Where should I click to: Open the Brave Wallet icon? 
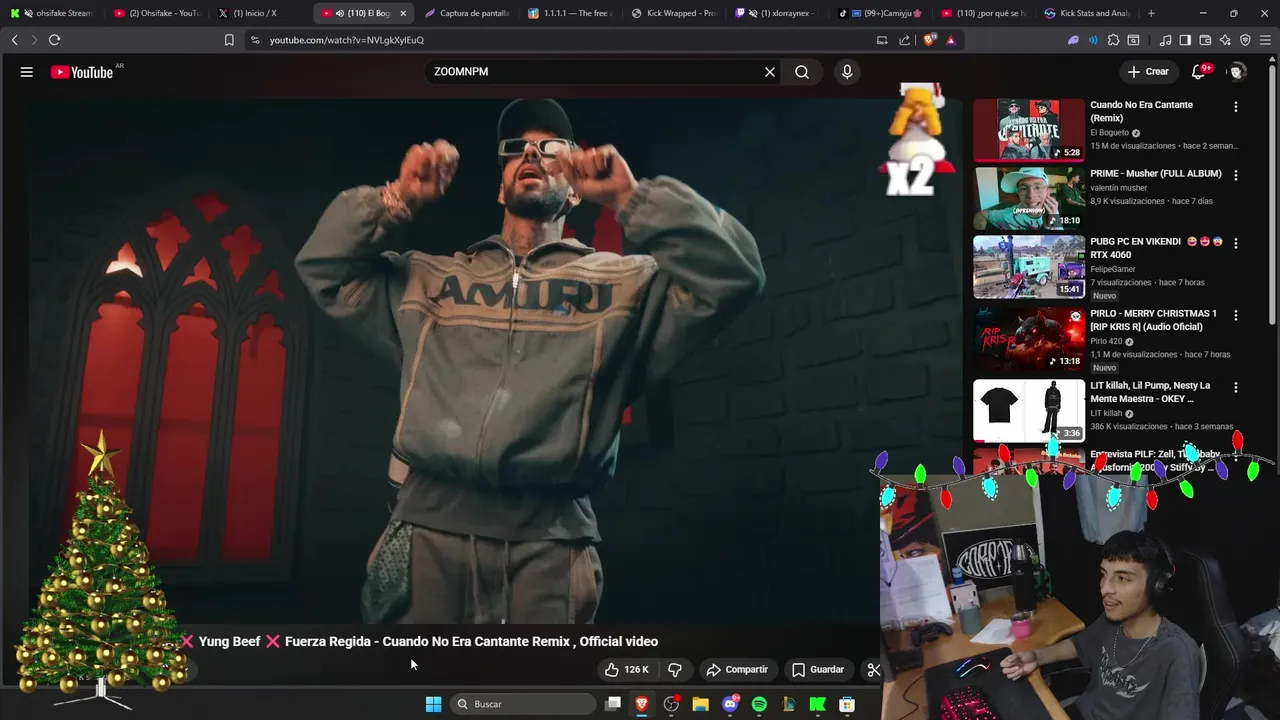pyautogui.click(x=1205, y=40)
